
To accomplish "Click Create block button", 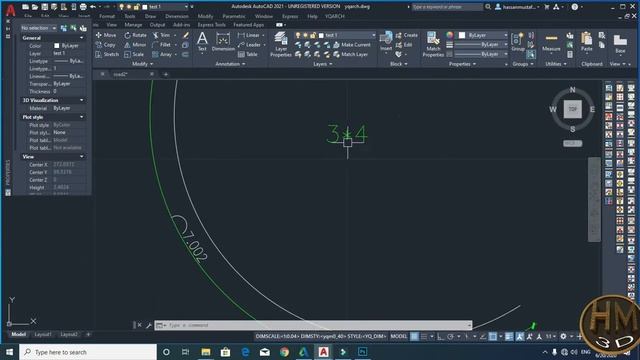I will (x=407, y=35).
